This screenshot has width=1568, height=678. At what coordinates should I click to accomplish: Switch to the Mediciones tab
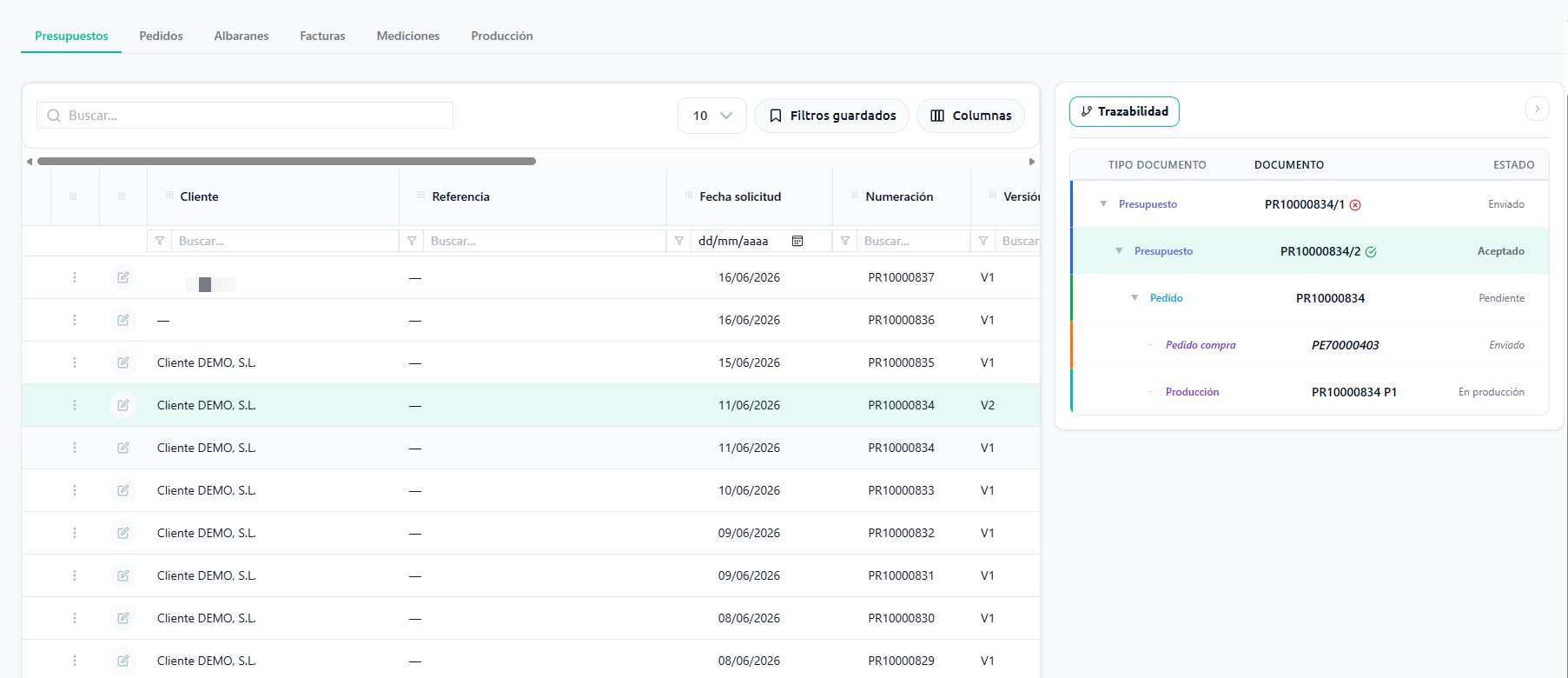click(408, 36)
